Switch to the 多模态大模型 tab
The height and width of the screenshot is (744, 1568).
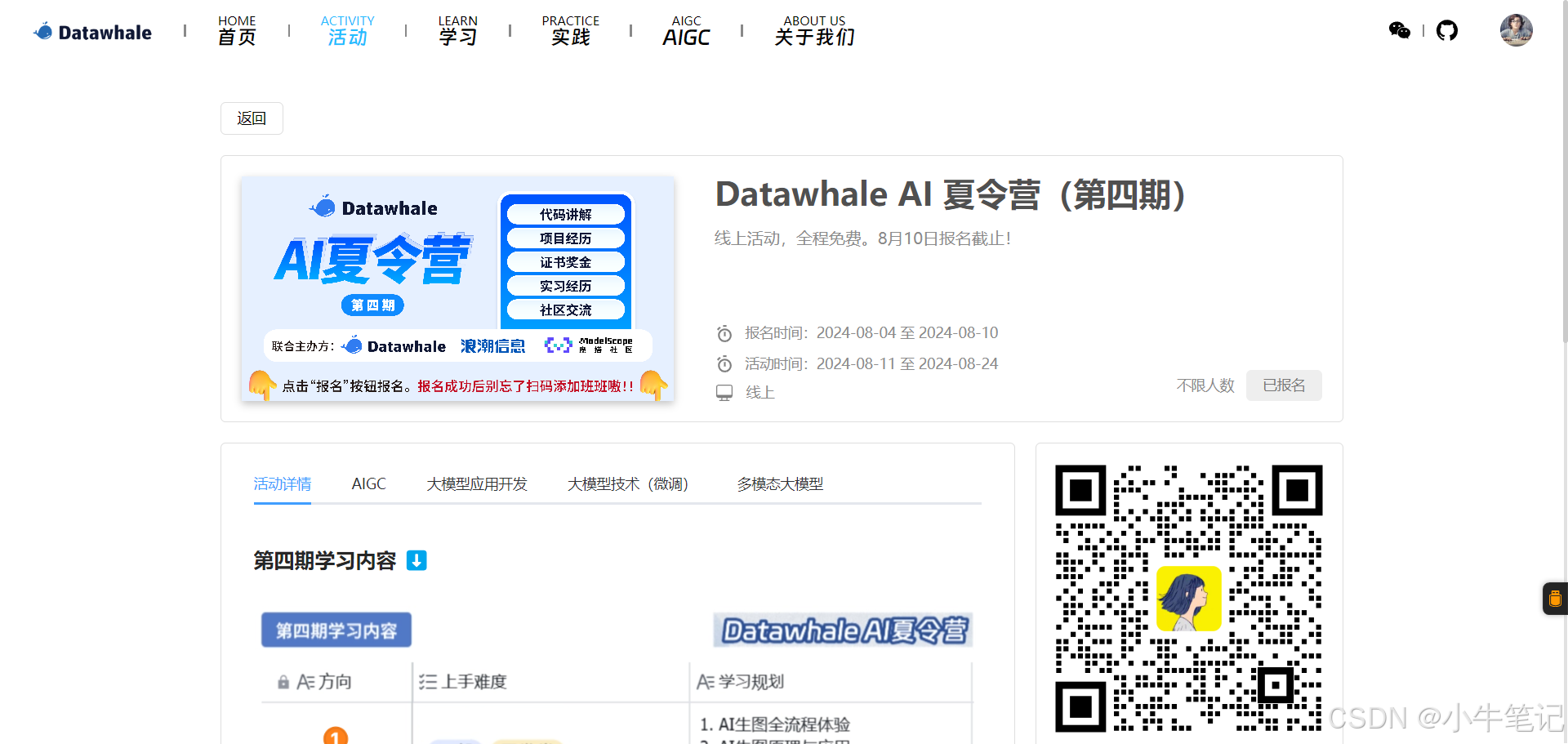point(780,484)
